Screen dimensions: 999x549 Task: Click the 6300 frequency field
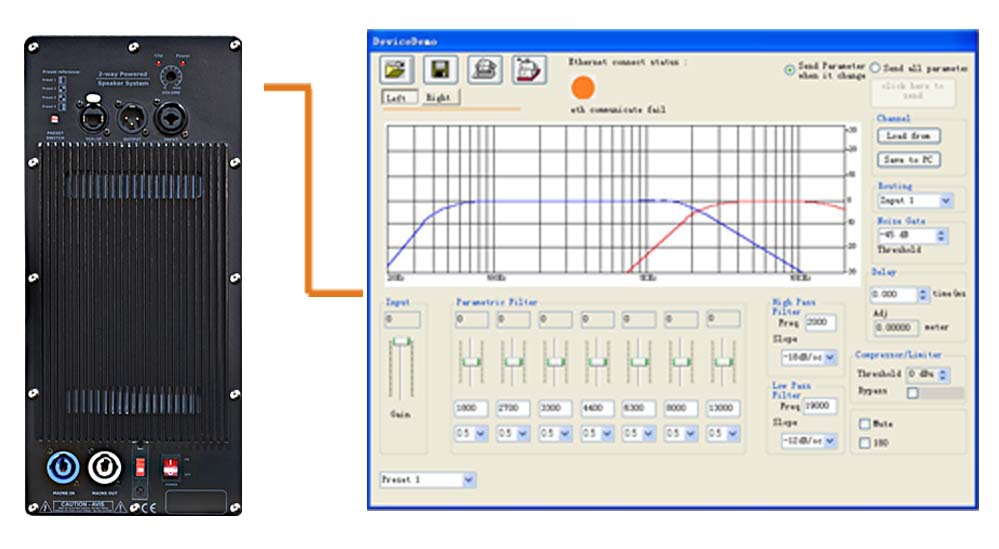(639, 408)
